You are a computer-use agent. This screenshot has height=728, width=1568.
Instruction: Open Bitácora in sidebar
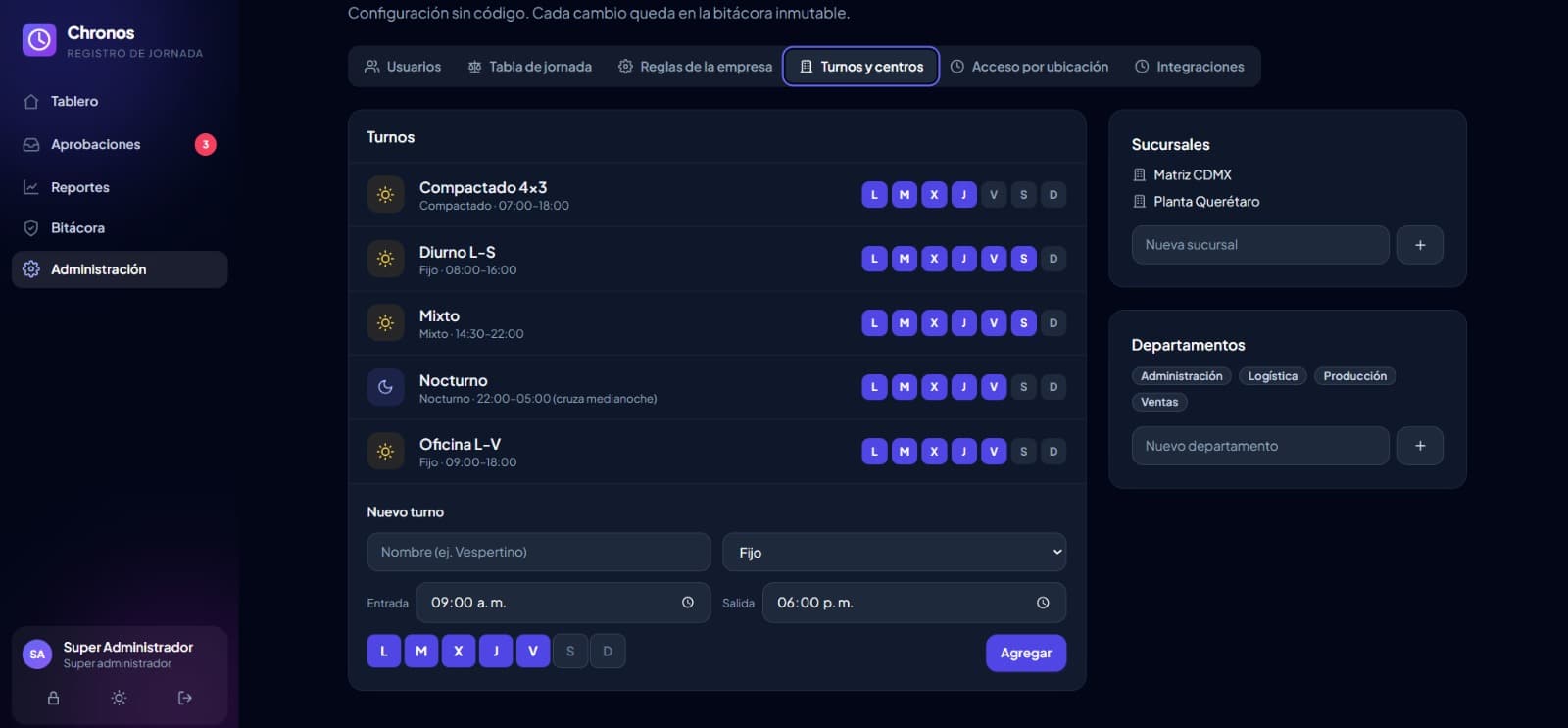[x=120, y=228]
